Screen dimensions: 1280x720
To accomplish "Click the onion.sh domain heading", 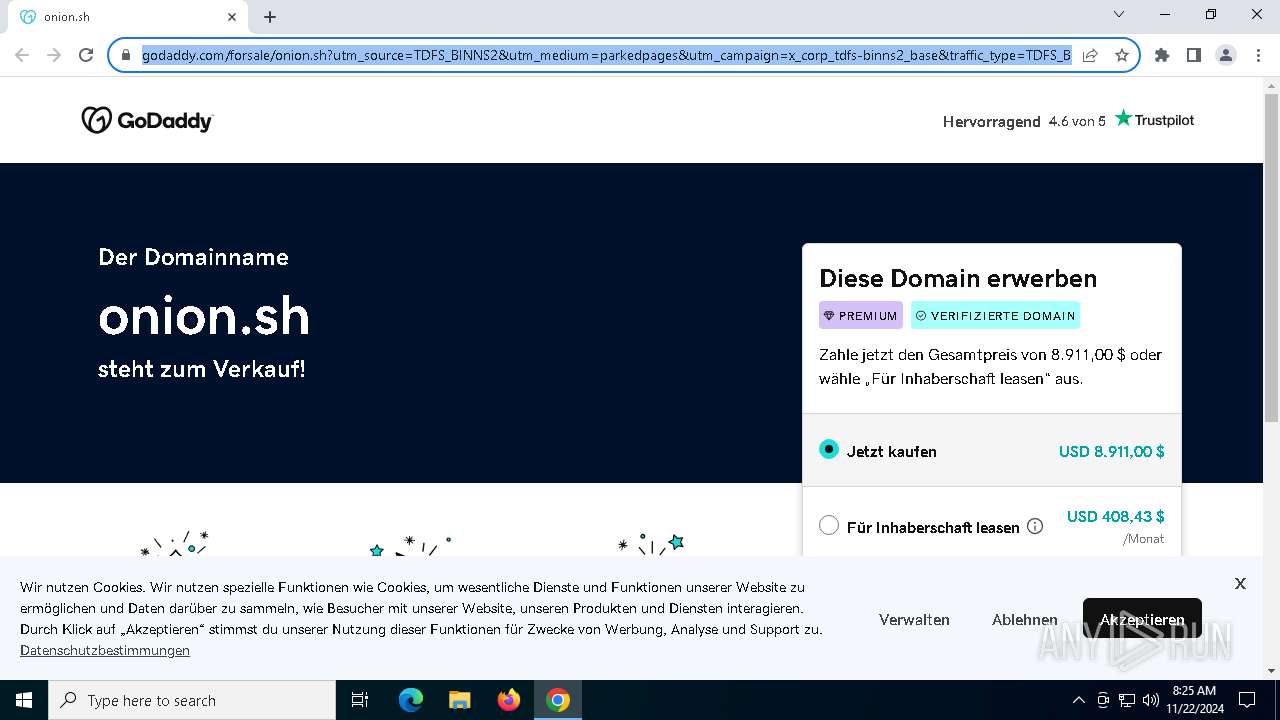I will coord(204,316).
